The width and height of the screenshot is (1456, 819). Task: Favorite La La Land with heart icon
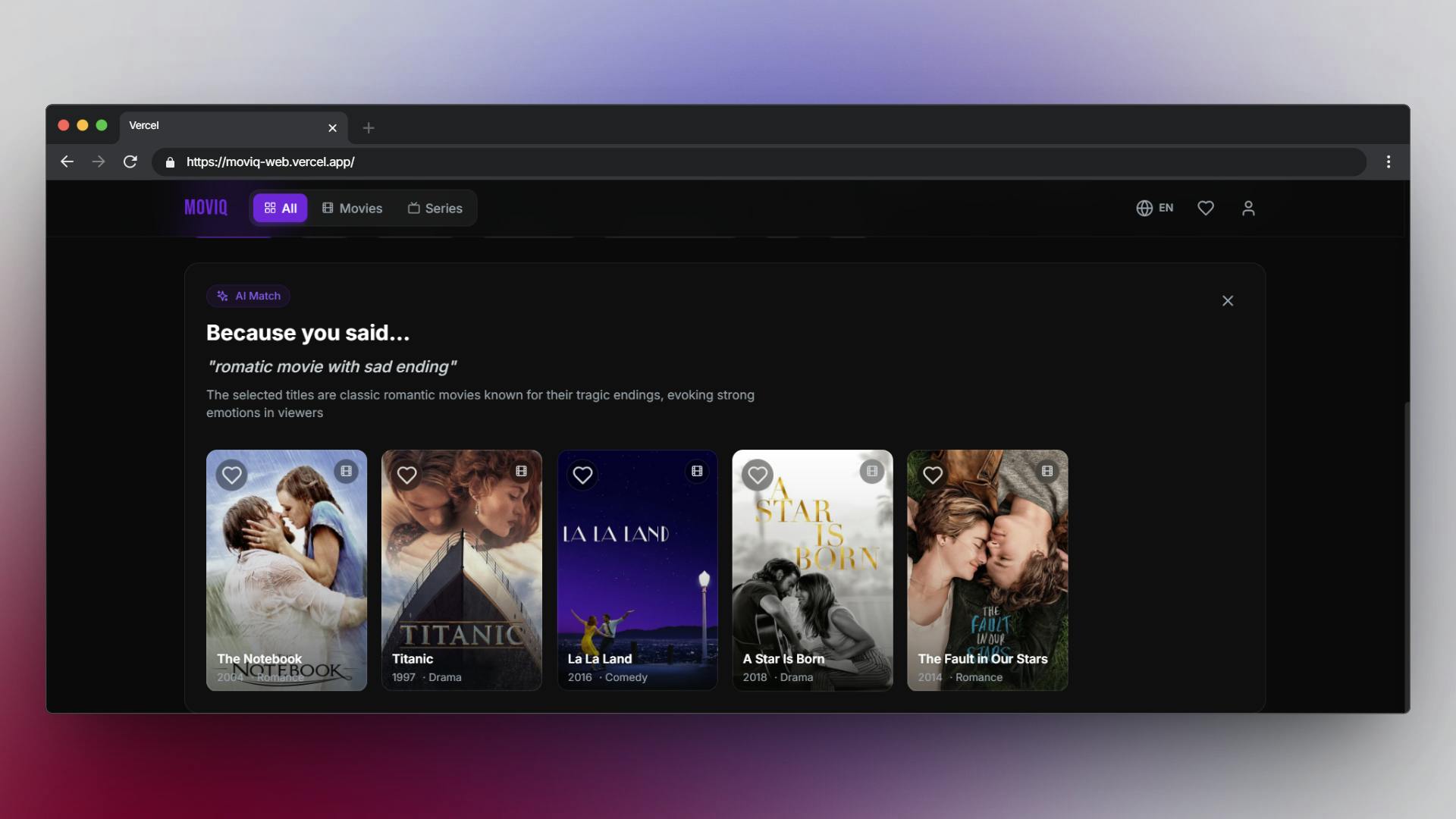click(x=582, y=475)
